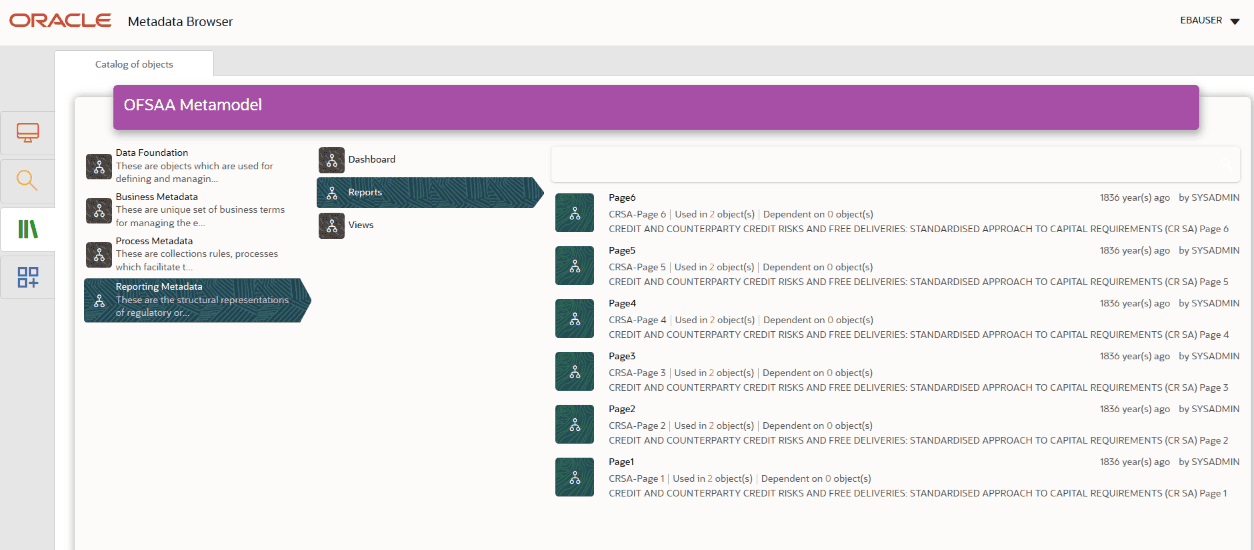Select the Reporting Metadata category
Viewport: 1254px width, 550px height.
[196, 300]
